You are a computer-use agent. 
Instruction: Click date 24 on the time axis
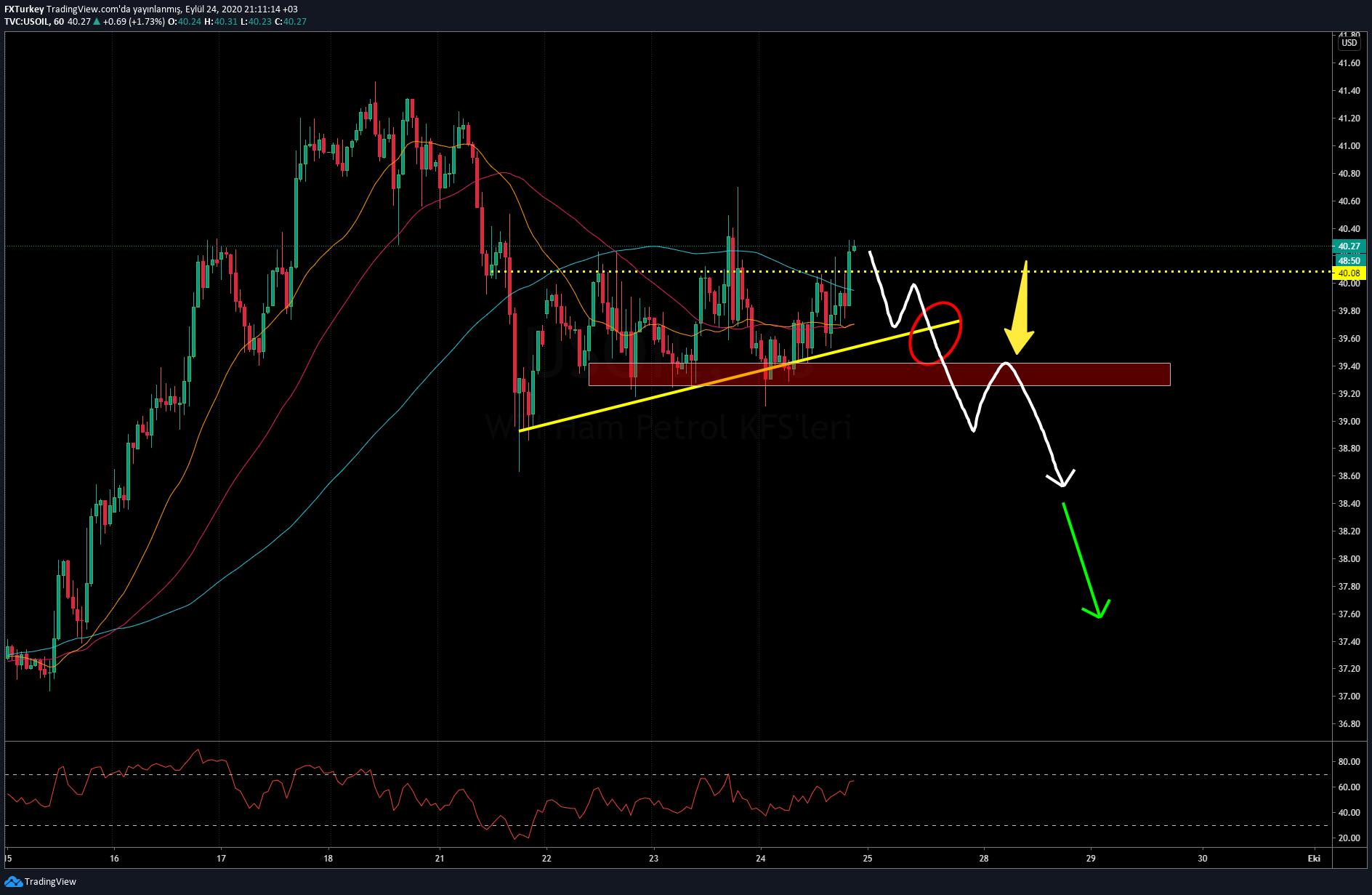(x=760, y=859)
